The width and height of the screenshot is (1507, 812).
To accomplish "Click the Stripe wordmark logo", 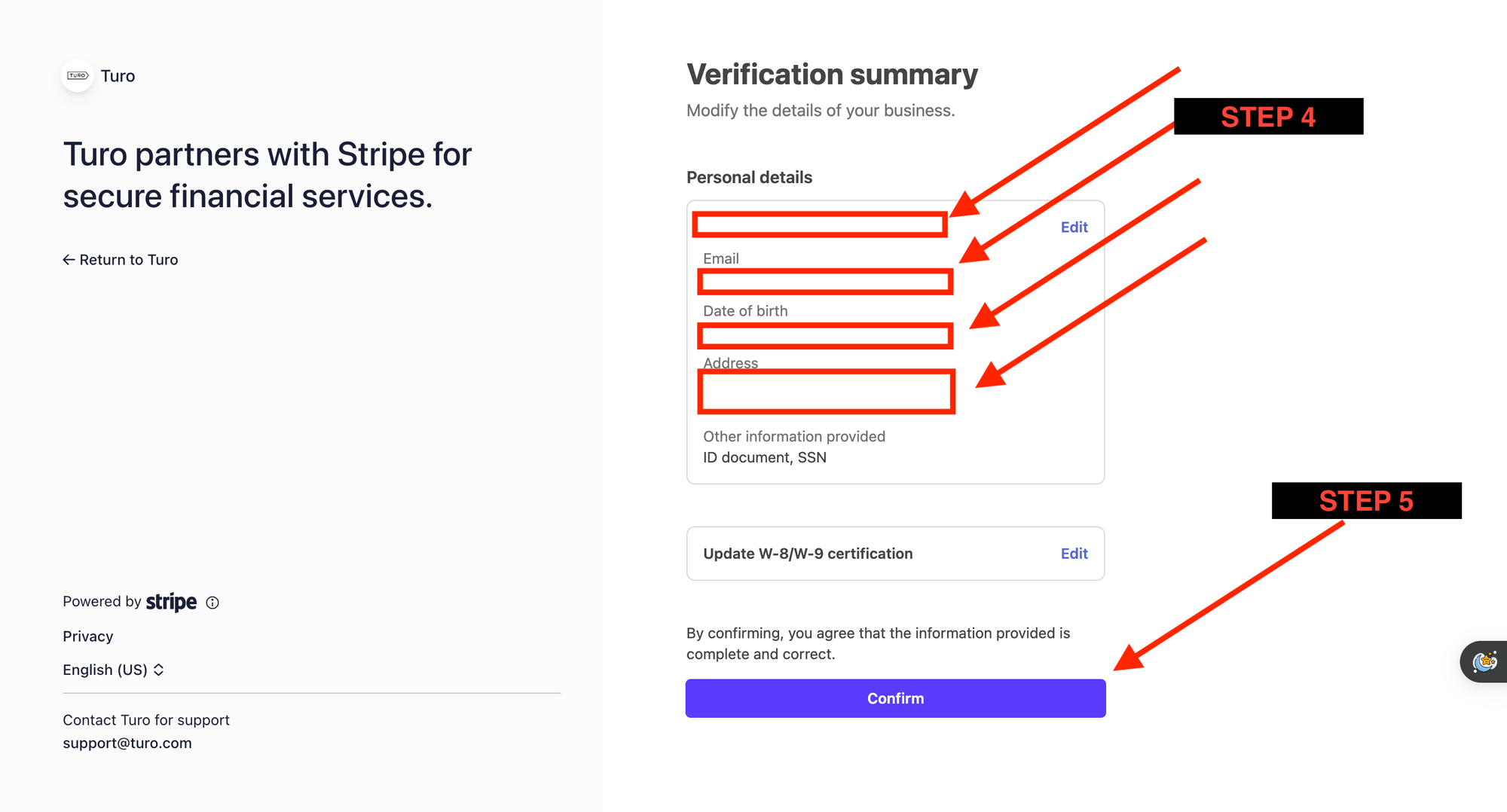I will 171,602.
